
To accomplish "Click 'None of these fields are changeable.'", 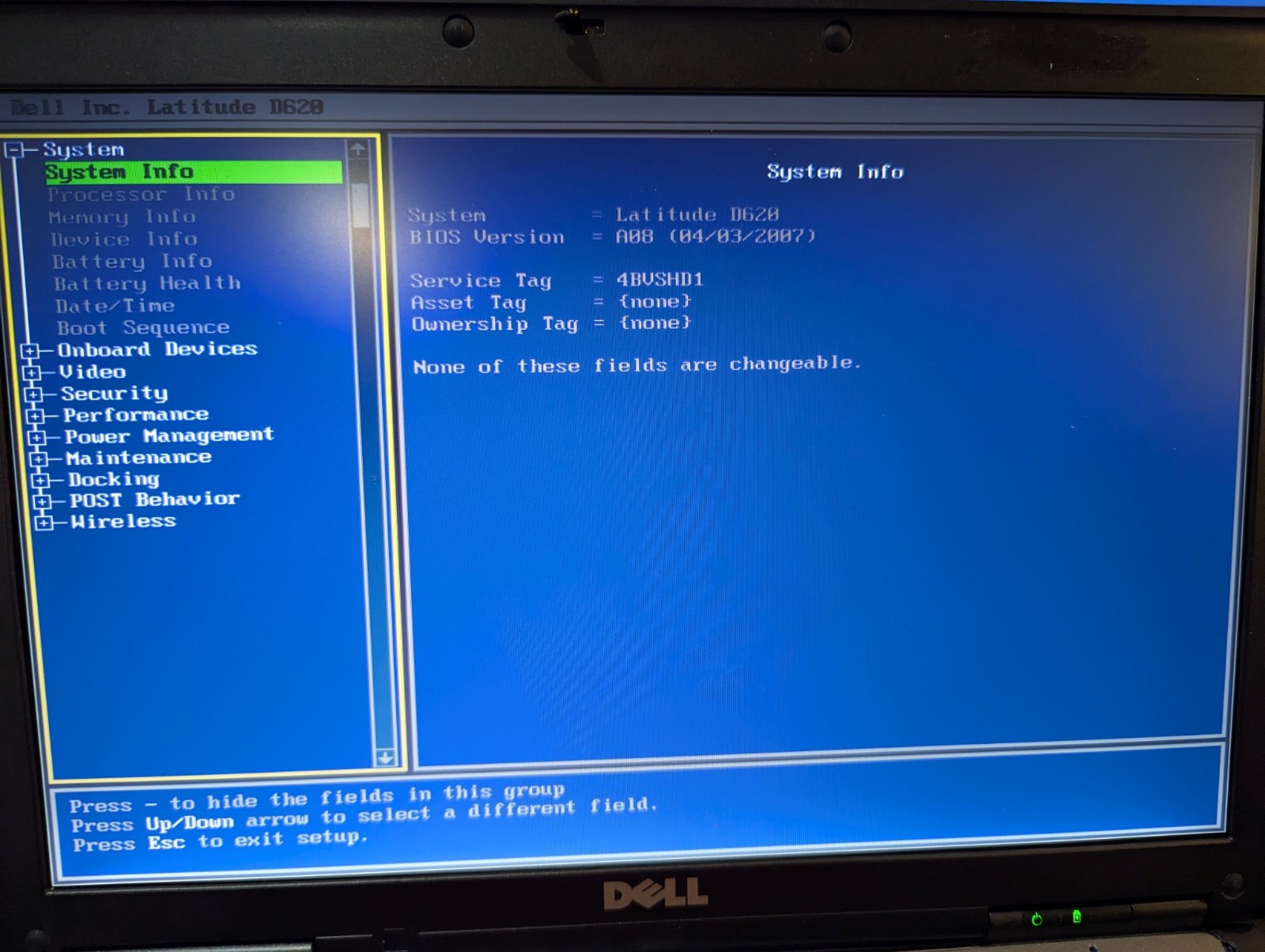I will click(636, 365).
